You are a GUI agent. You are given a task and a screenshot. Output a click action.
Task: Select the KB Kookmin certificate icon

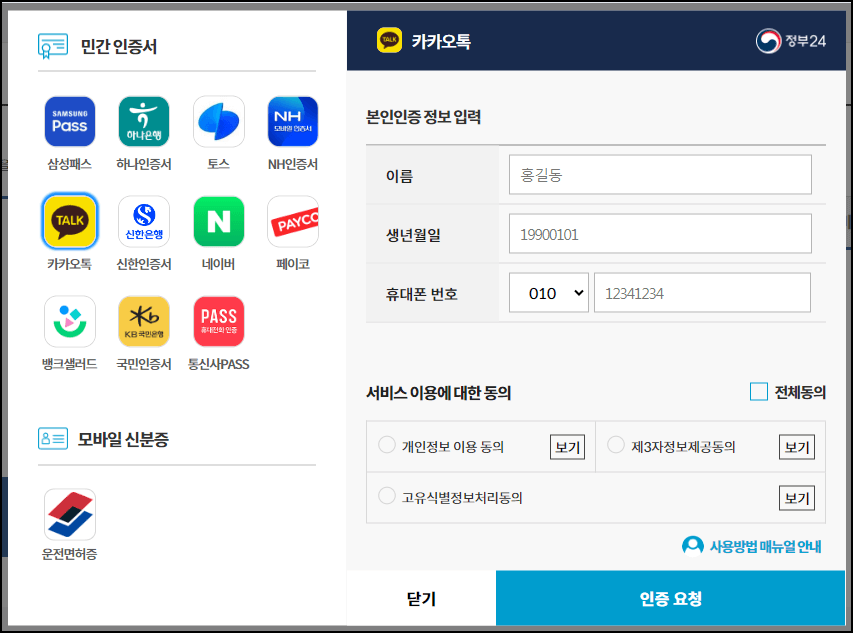coord(143,321)
